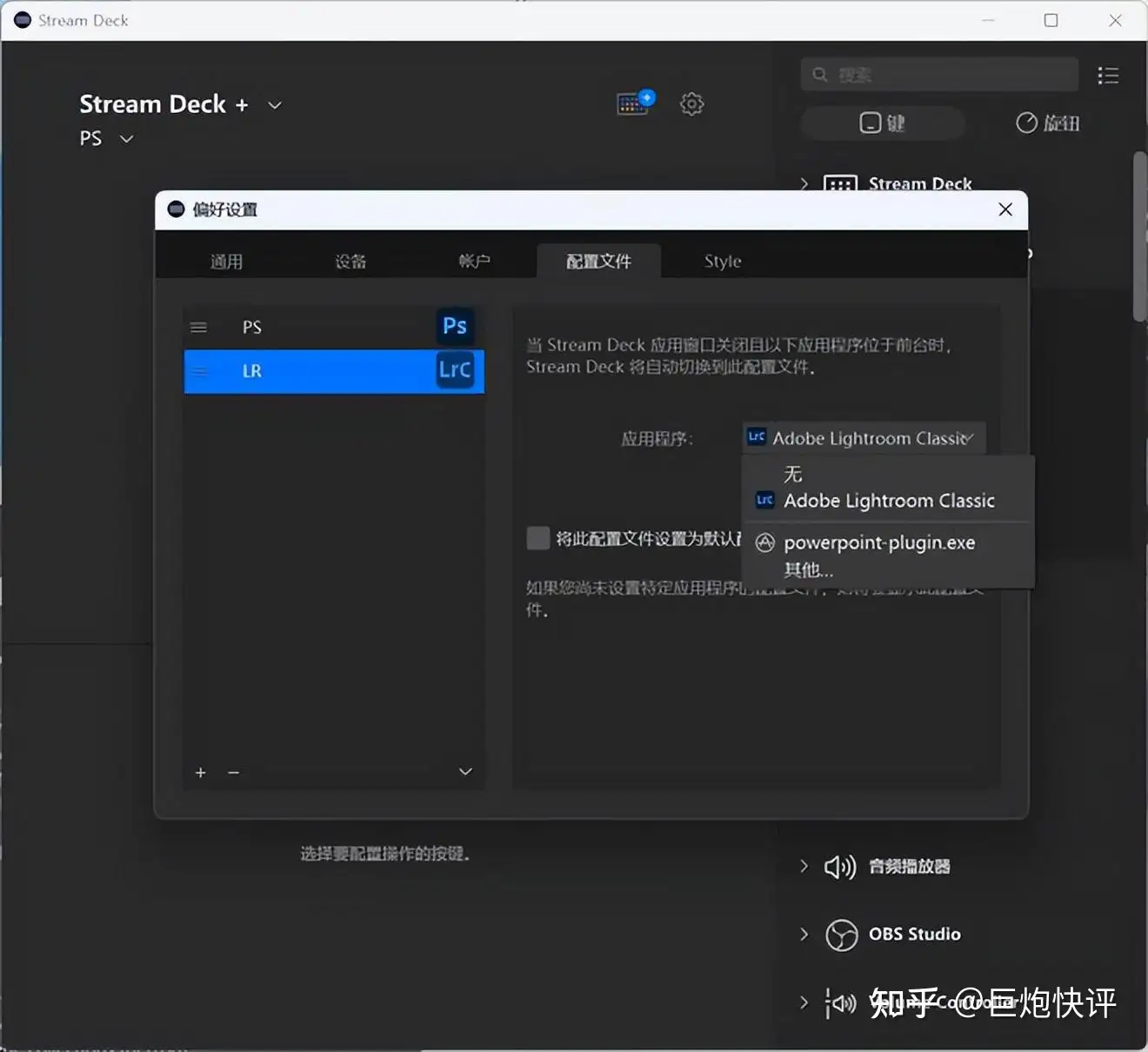This screenshot has height=1052, width=1148.
Task: Choose Adobe Lightroom Classic in the dropdown list
Action: [888, 501]
